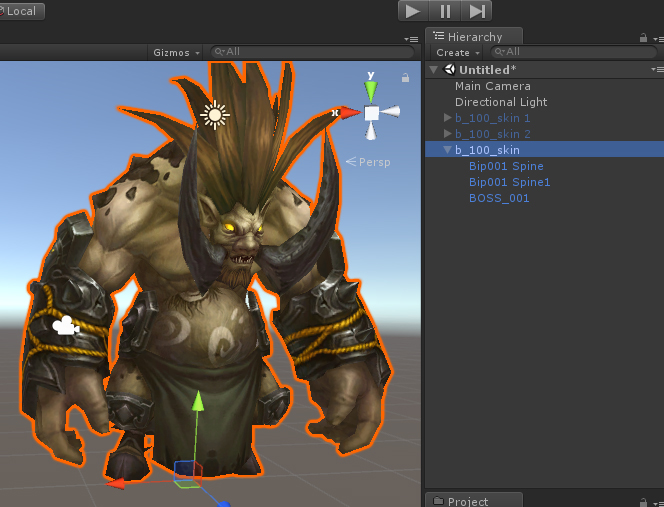This screenshot has width=664, height=507.
Task: Click the red X move handle arrow
Action: 115,484
